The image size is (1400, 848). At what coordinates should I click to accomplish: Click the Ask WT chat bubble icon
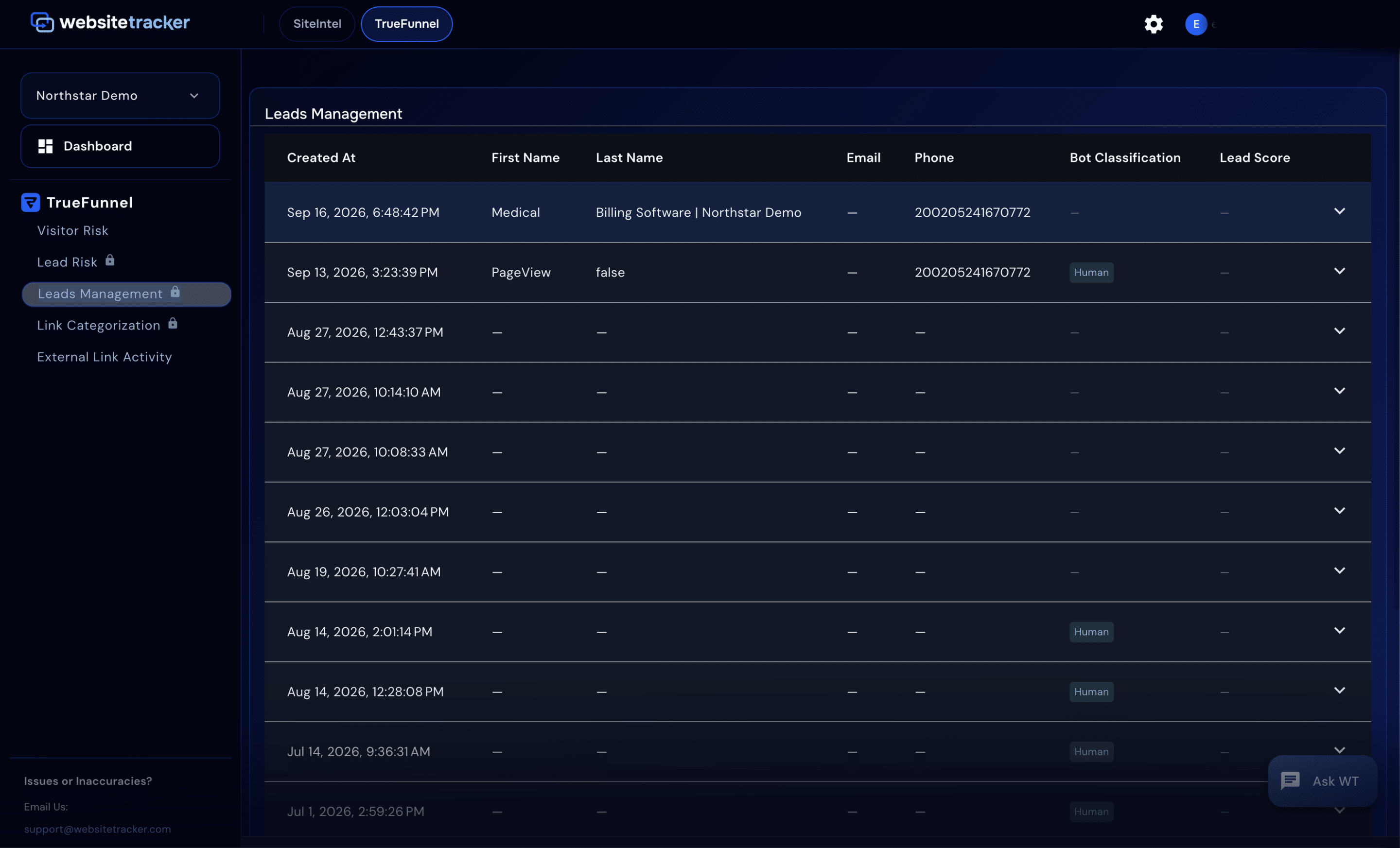(x=1290, y=780)
